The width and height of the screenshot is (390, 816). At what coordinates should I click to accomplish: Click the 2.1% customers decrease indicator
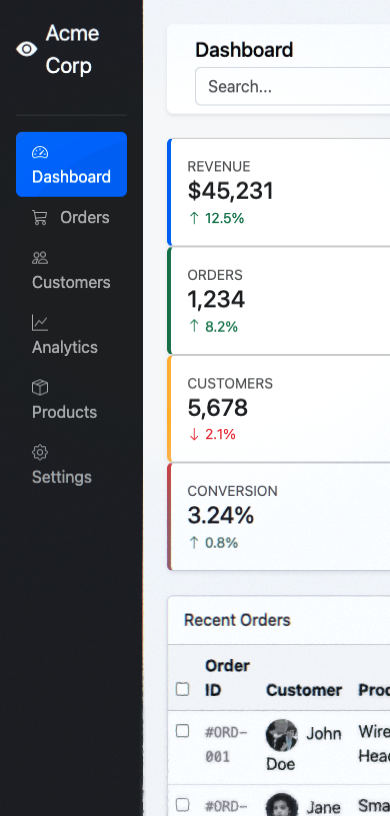coord(212,435)
